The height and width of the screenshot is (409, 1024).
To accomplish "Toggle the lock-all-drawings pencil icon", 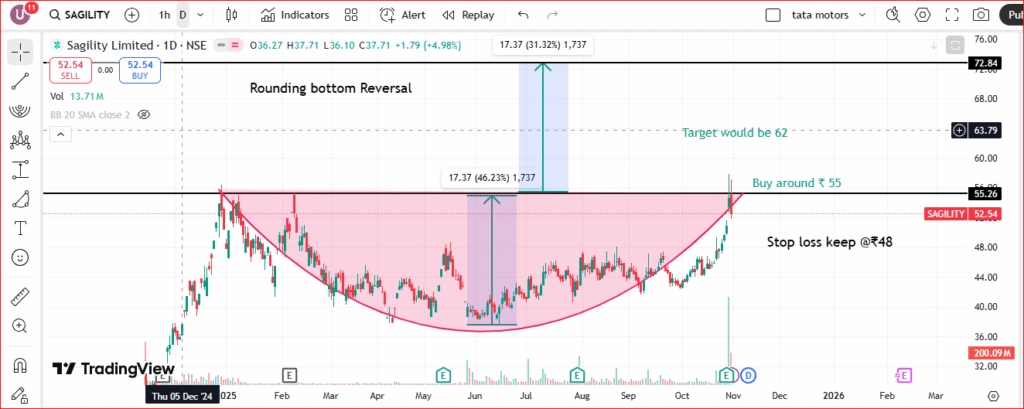I will click(19, 394).
